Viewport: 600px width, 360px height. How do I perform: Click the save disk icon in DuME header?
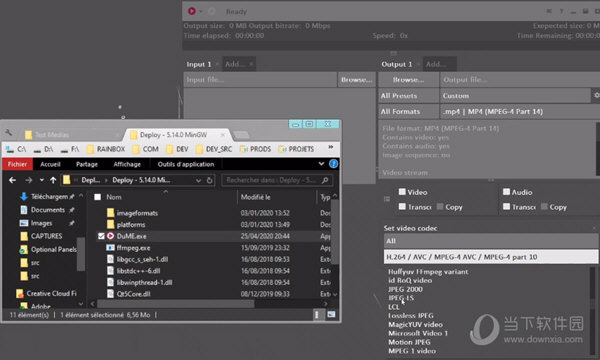pyautogui.click(x=585, y=11)
